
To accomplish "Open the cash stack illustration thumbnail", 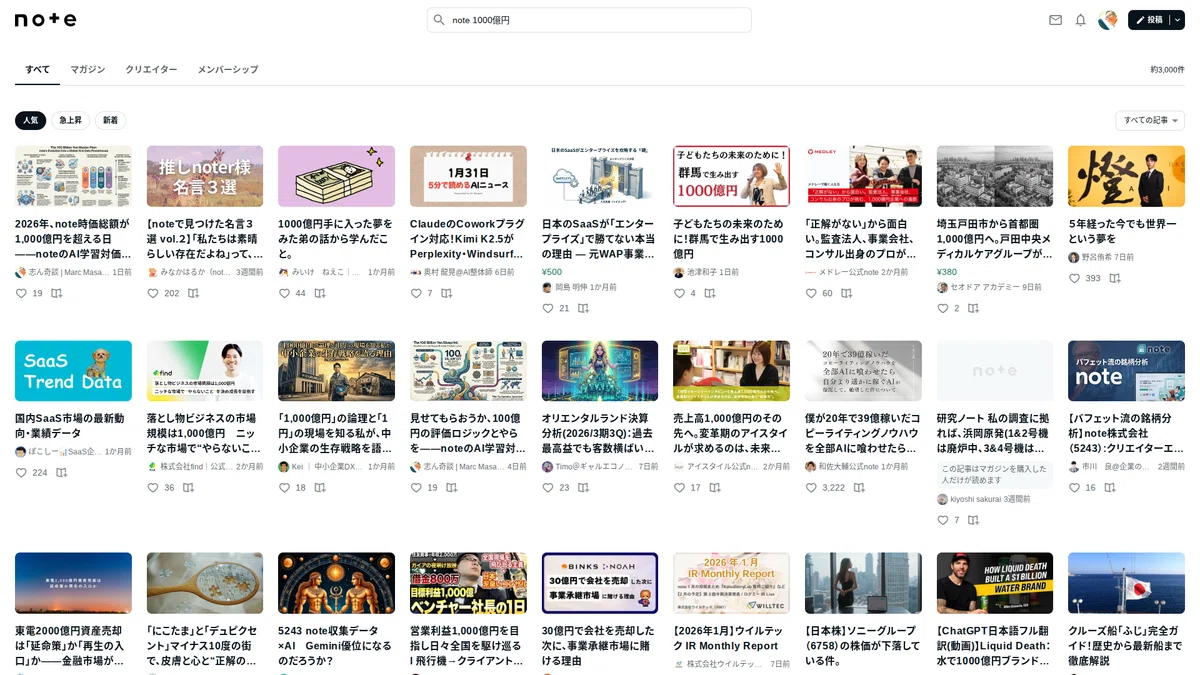I will click(336, 176).
